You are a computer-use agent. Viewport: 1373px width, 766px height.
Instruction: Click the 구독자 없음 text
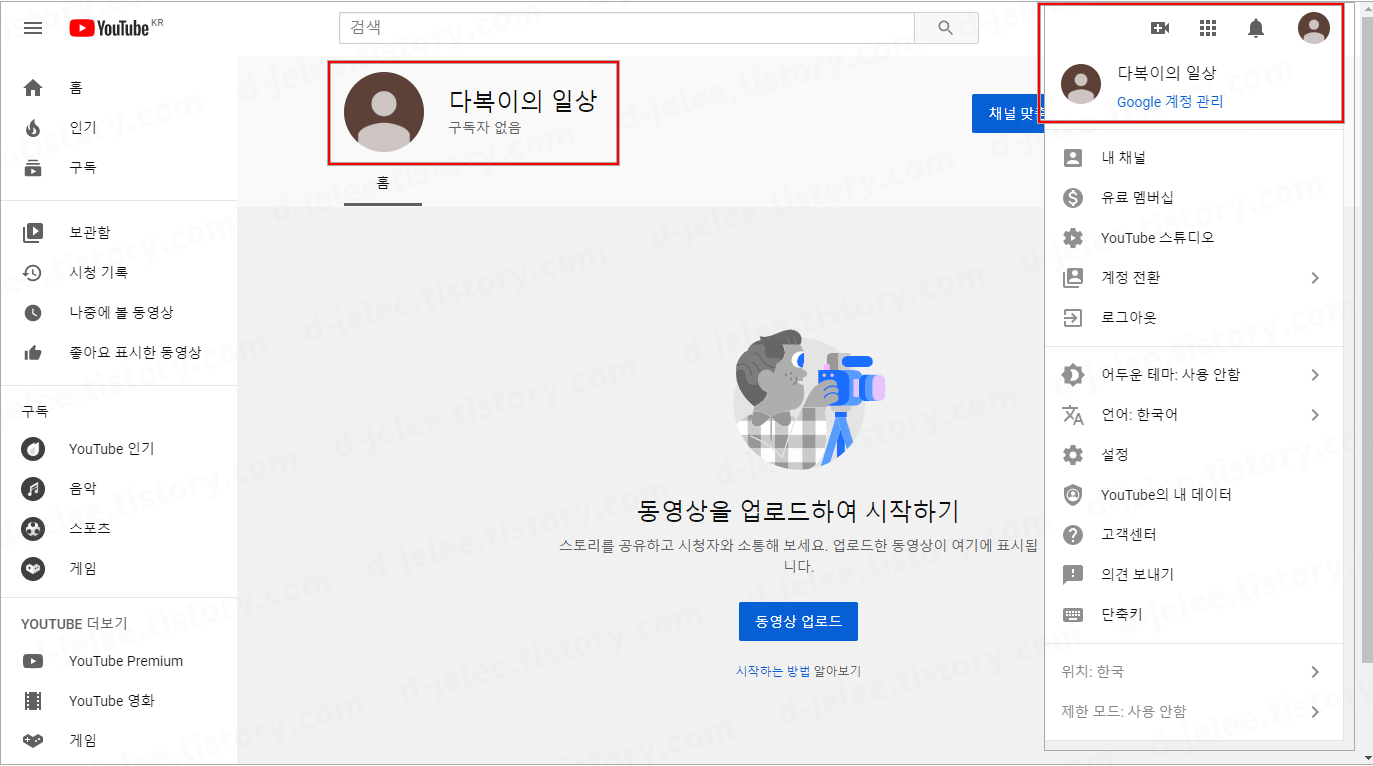pos(485,128)
